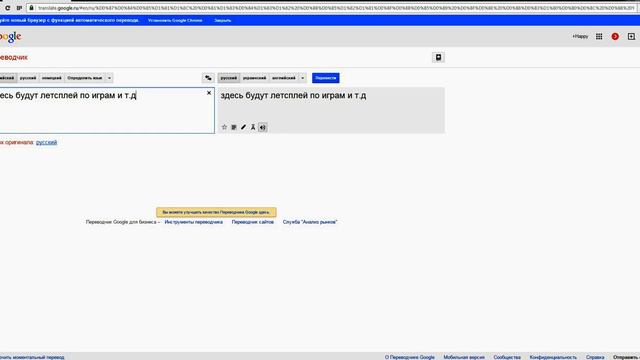Screen dimensions: 640x360
Task: Choose русский as target language tab
Action: tap(229, 78)
